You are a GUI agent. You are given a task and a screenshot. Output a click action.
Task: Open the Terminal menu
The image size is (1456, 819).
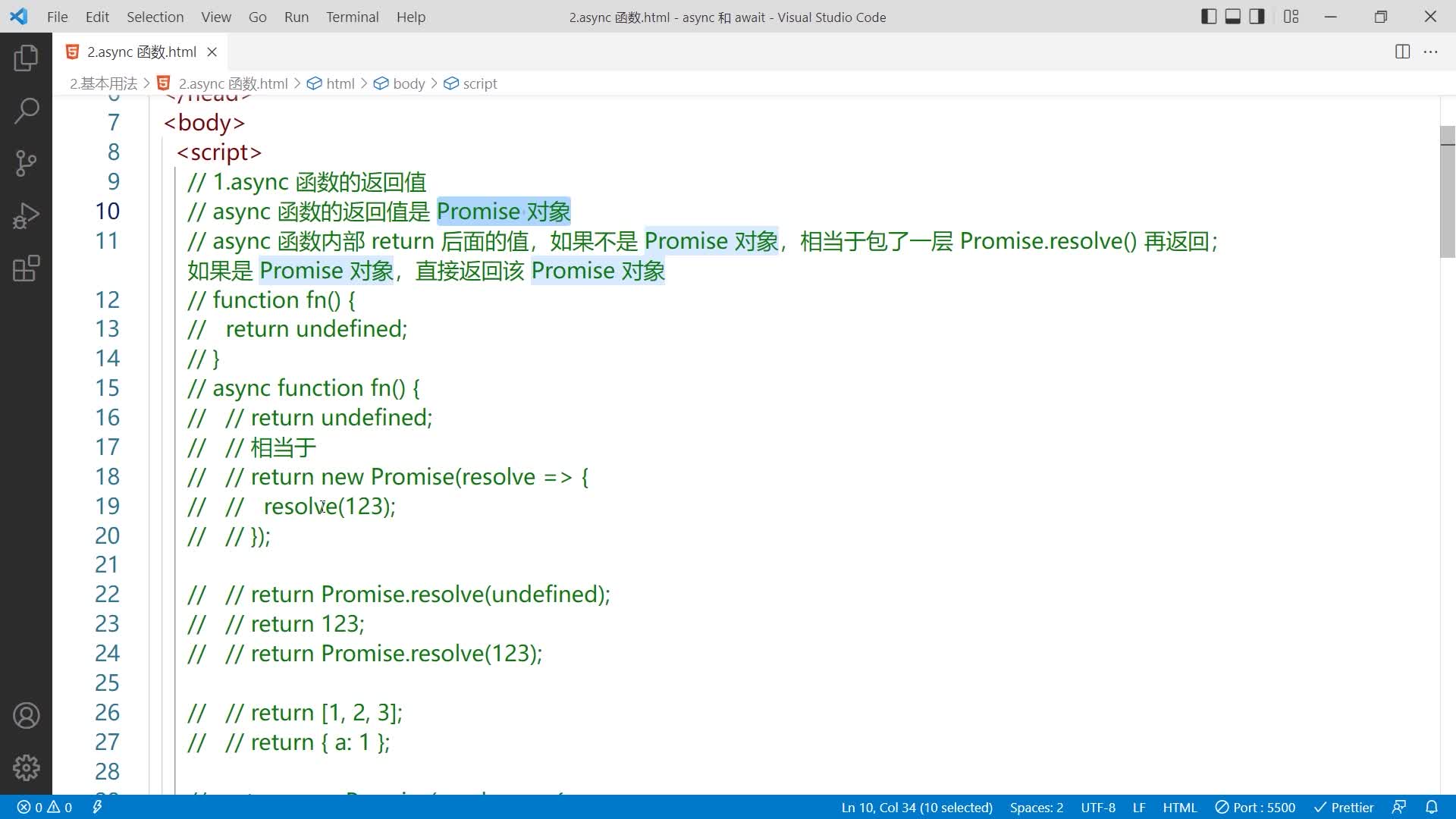pyautogui.click(x=352, y=17)
